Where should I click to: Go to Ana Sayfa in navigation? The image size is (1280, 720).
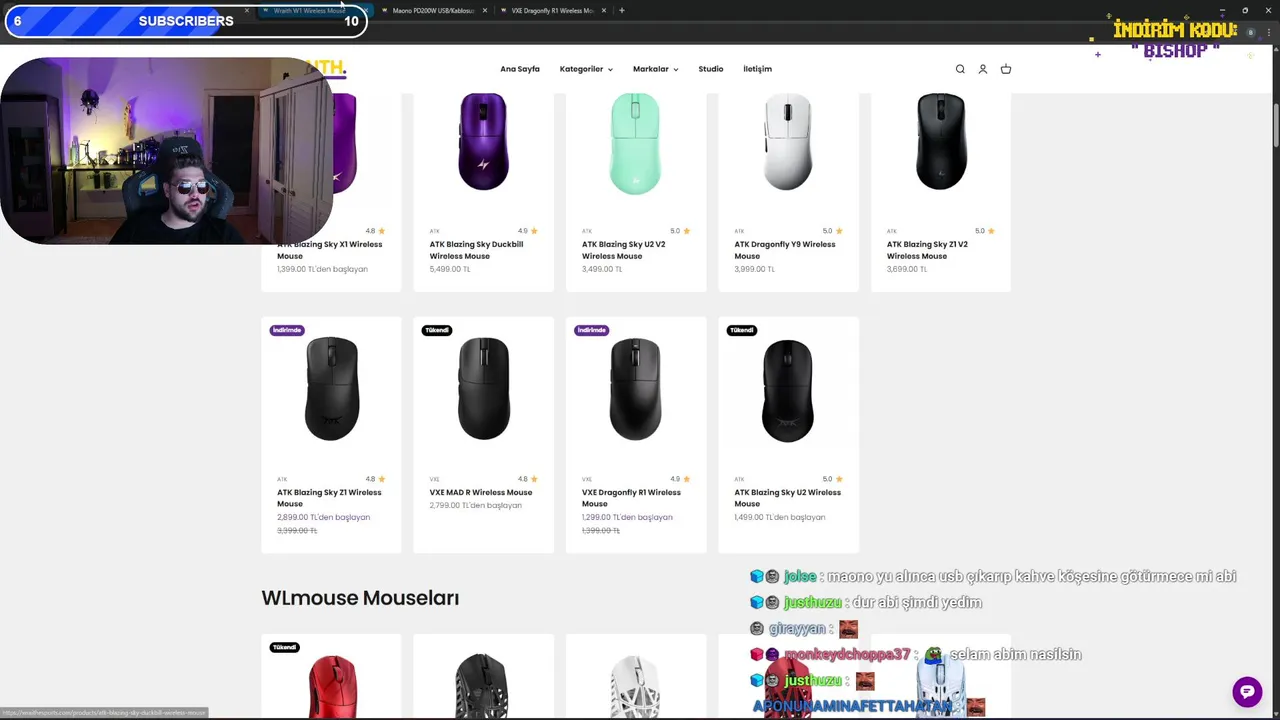(520, 69)
